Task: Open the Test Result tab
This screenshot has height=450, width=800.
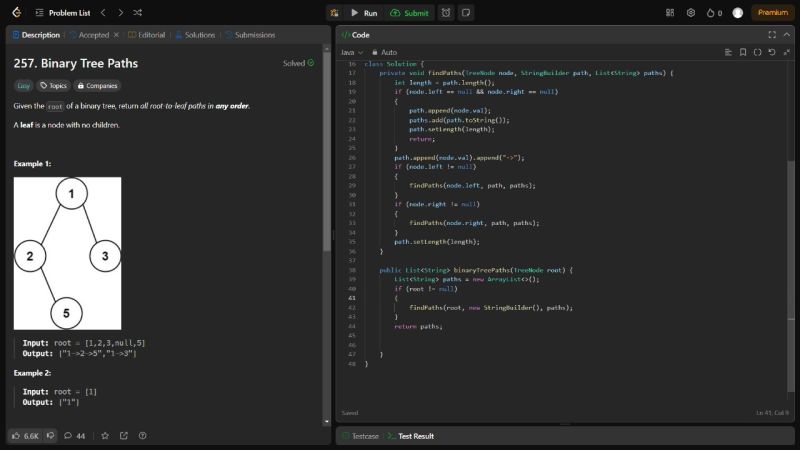Action: coord(411,436)
